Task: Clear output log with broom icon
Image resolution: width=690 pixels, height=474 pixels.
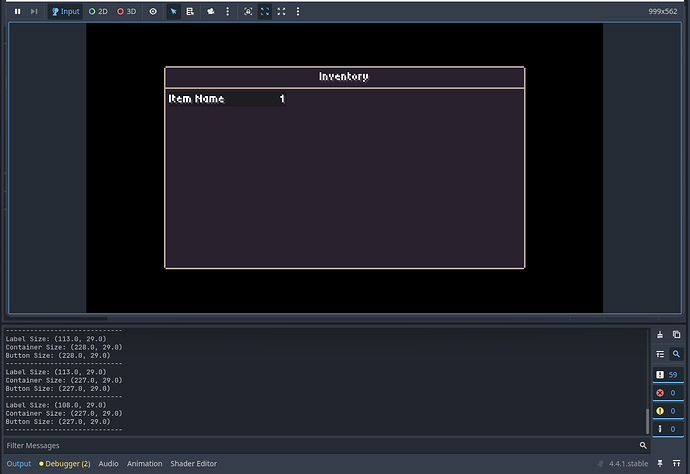Action: [660, 334]
